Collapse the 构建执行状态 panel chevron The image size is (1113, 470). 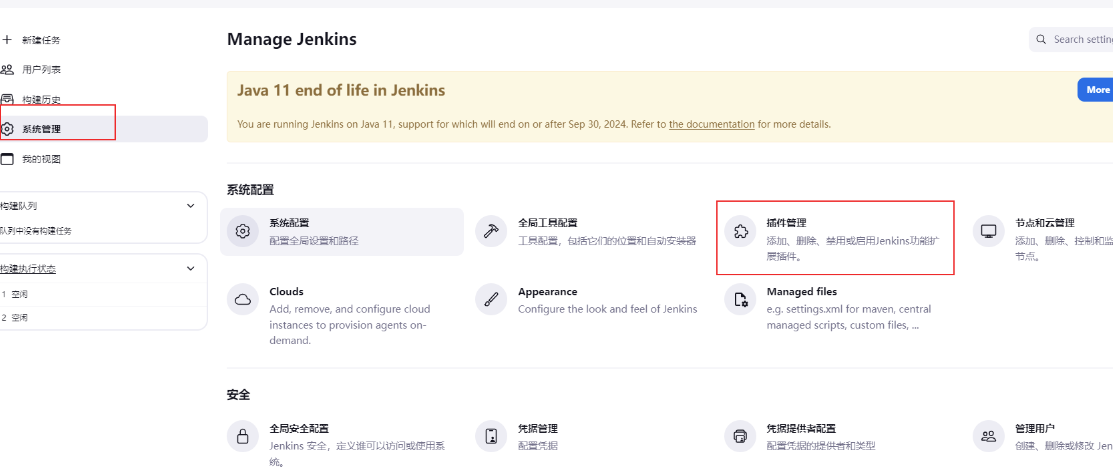point(191,268)
